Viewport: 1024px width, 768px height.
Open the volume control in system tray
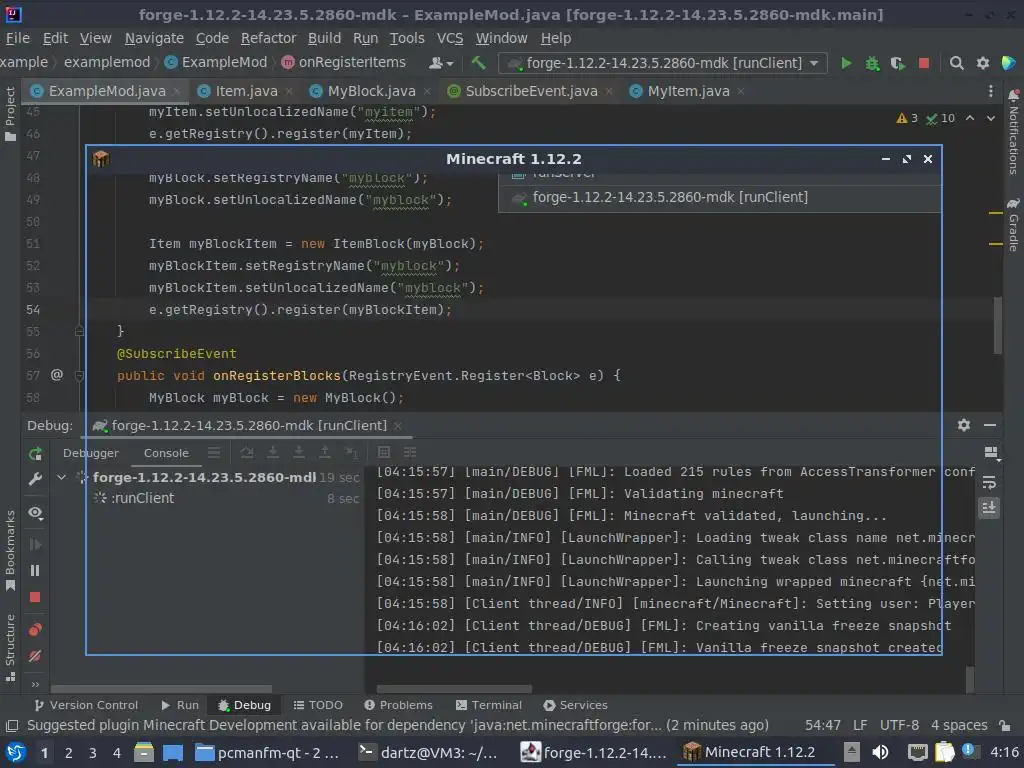point(880,752)
